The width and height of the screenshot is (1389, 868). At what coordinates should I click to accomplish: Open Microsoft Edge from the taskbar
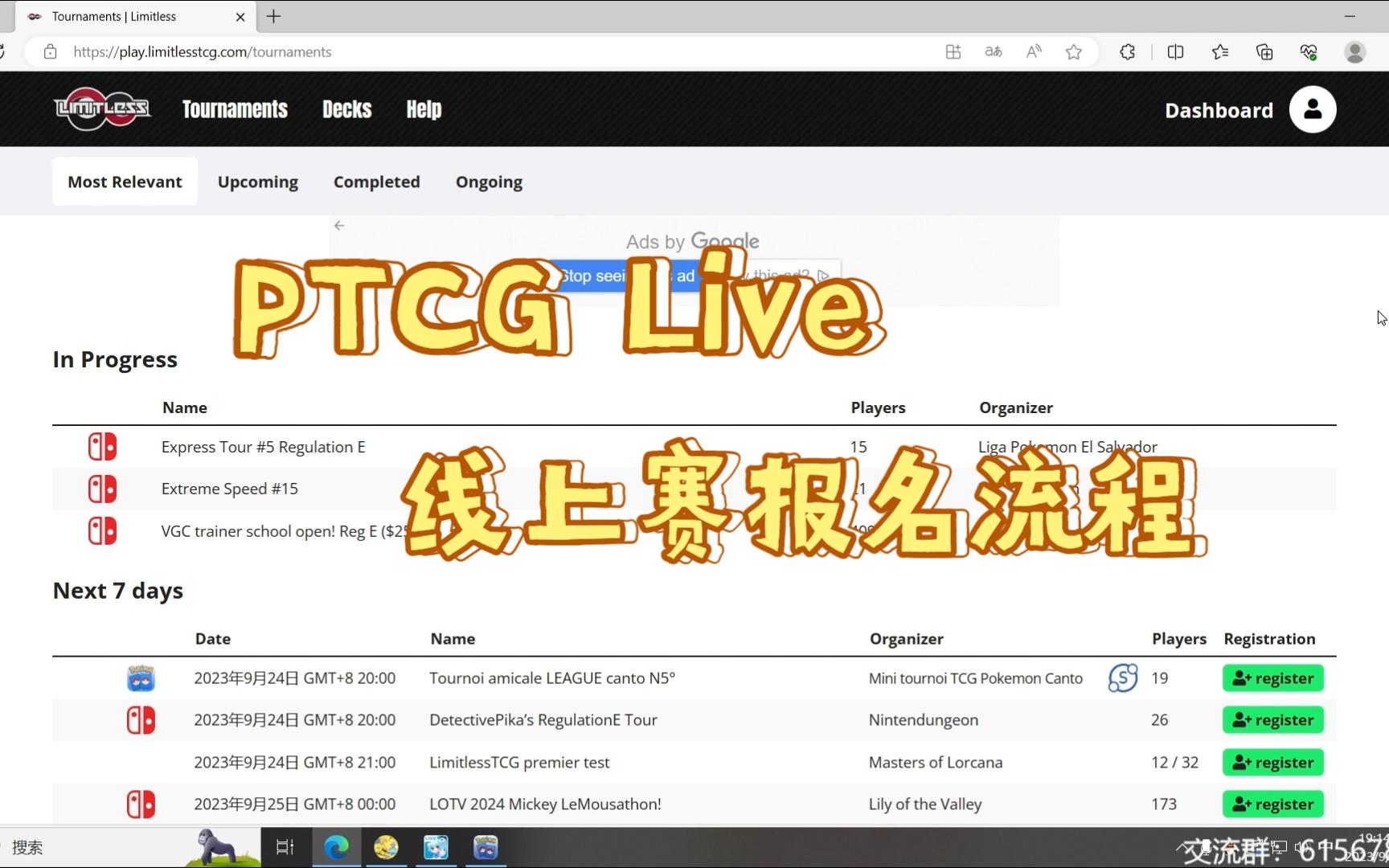pos(336,847)
